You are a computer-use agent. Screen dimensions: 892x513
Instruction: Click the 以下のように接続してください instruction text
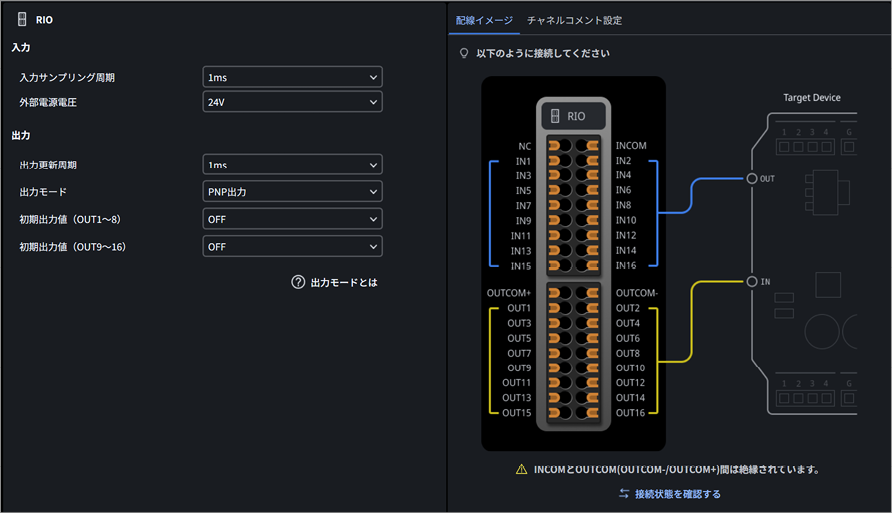tap(543, 53)
